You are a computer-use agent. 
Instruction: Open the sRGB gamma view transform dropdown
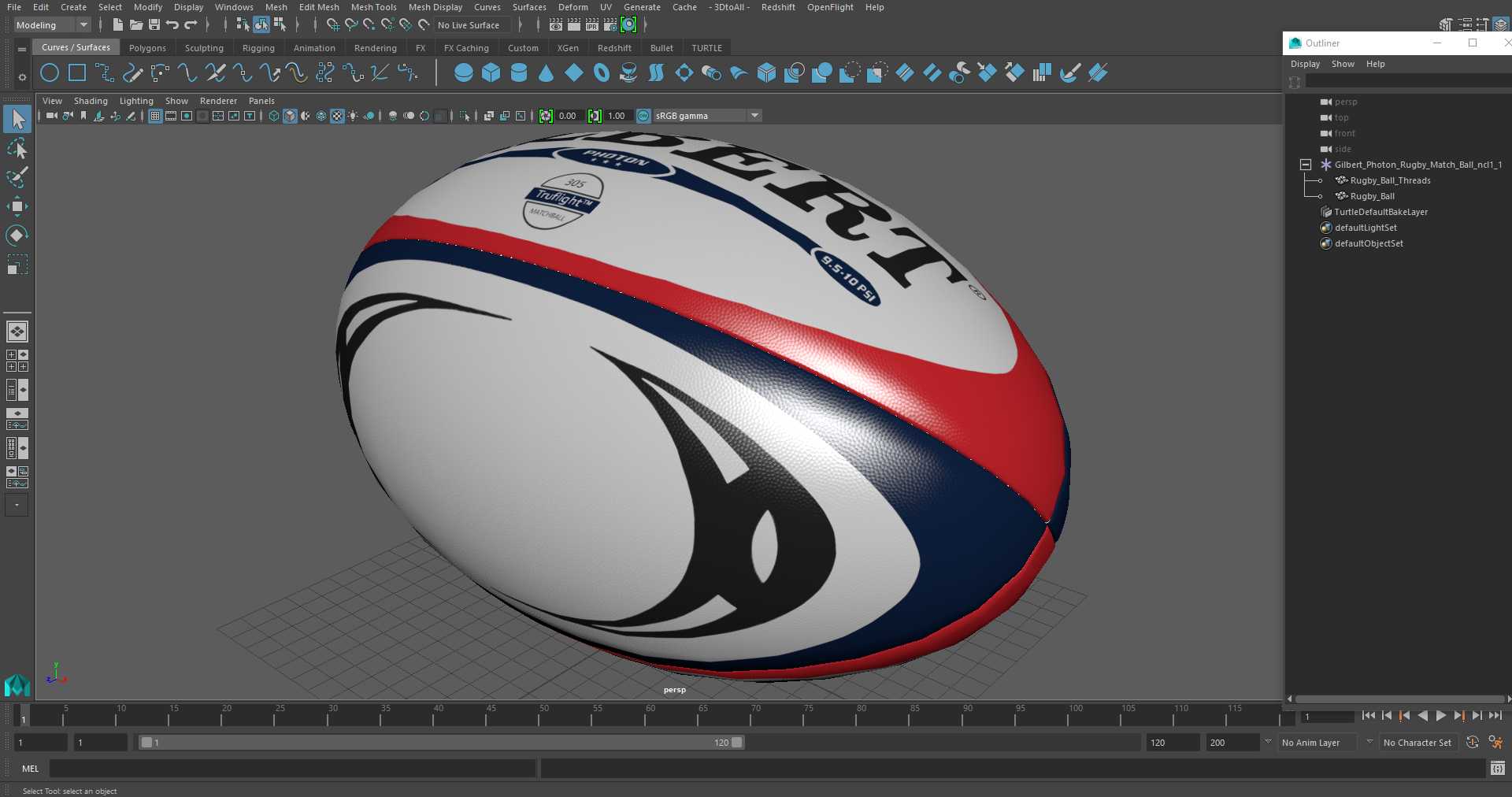[707, 116]
